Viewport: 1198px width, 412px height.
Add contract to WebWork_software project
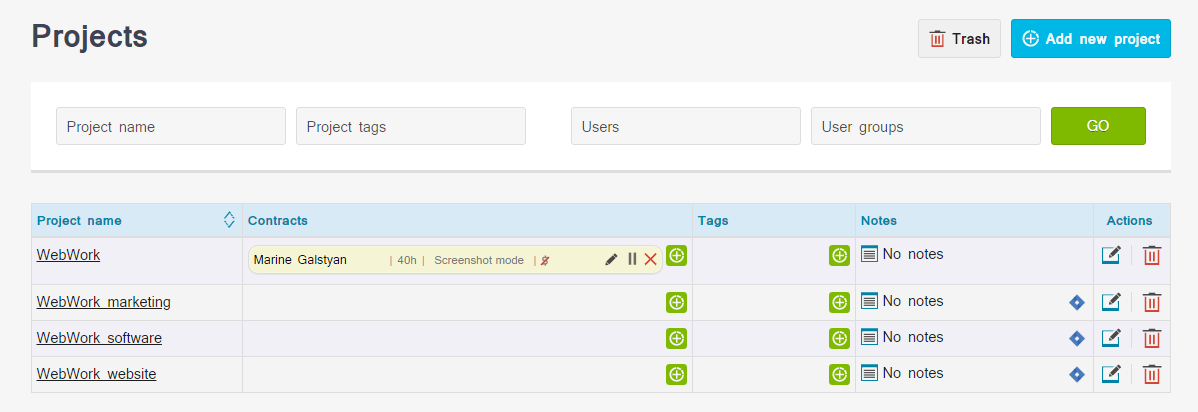(x=676, y=338)
